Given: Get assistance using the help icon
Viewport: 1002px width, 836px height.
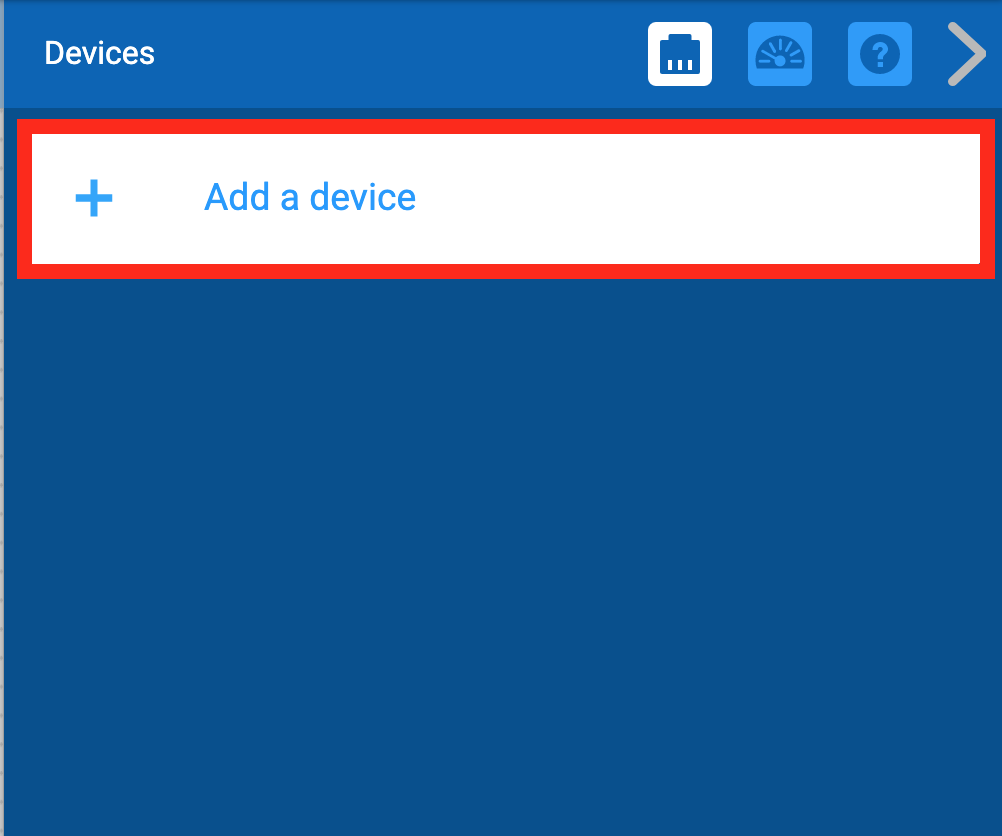Looking at the screenshot, I should 879,54.
